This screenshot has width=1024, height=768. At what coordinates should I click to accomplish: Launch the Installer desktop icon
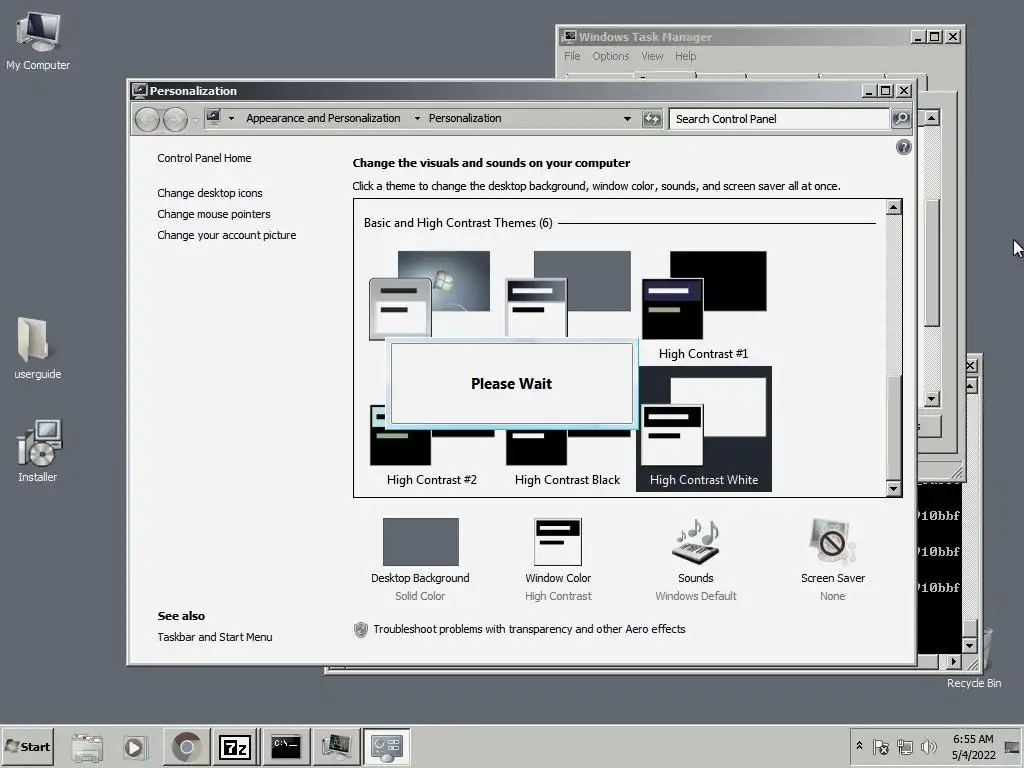tap(37, 451)
